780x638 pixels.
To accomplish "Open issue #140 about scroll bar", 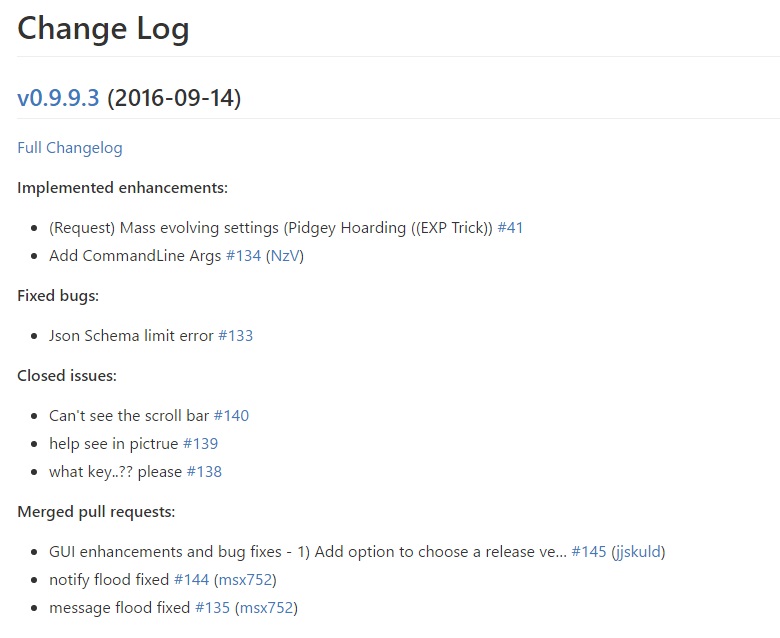I will pyautogui.click(x=231, y=416).
